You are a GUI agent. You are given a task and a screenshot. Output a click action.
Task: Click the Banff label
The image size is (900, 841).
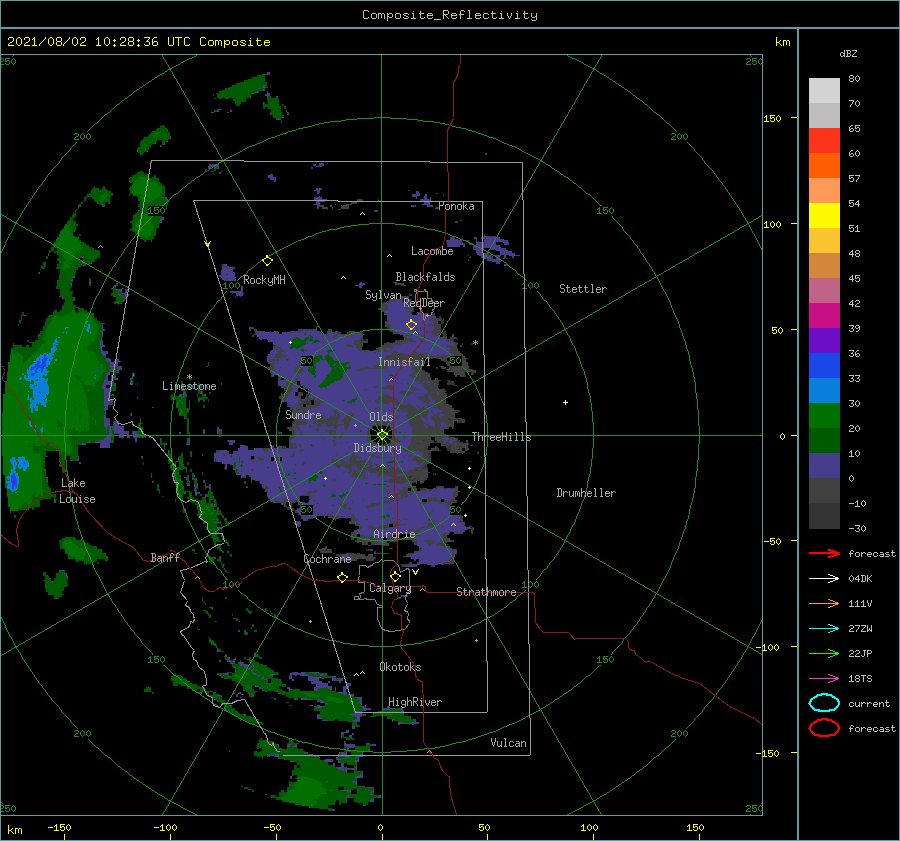point(165,557)
